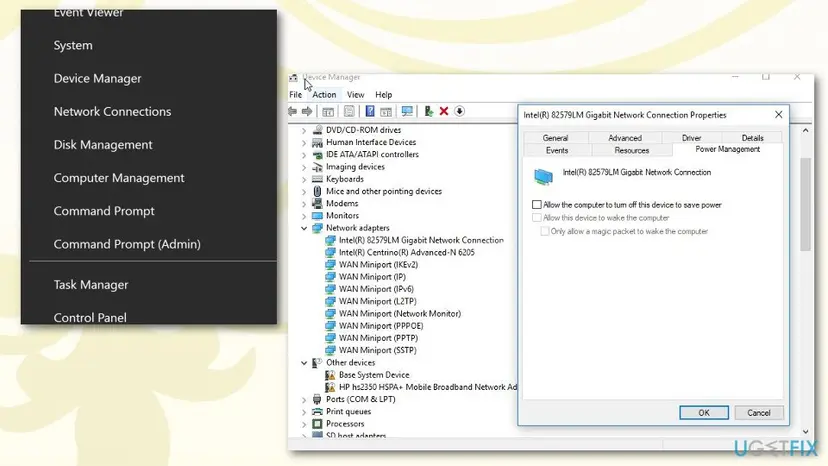This screenshot has height=466, width=828.
Task: Click the Ports (COM & LPT) category icon
Action: click(x=317, y=399)
